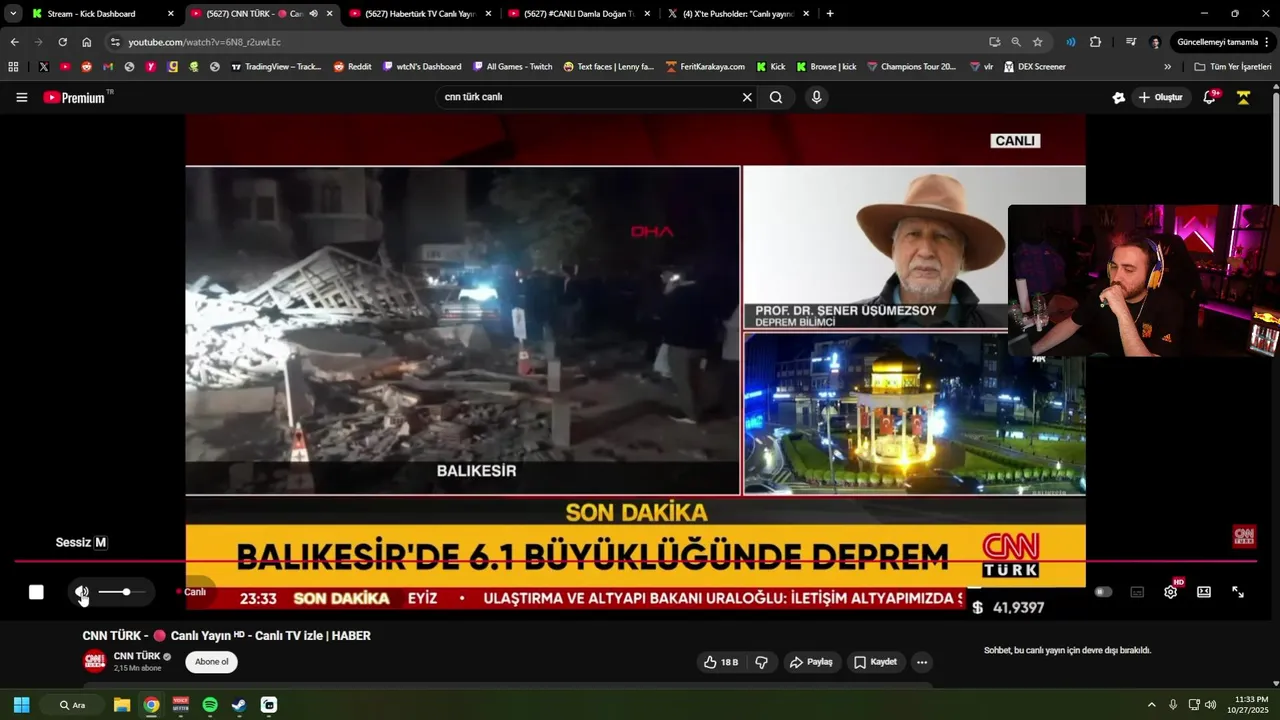Open Steam from the taskbar
This screenshot has width=1280, height=720.
point(239,705)
